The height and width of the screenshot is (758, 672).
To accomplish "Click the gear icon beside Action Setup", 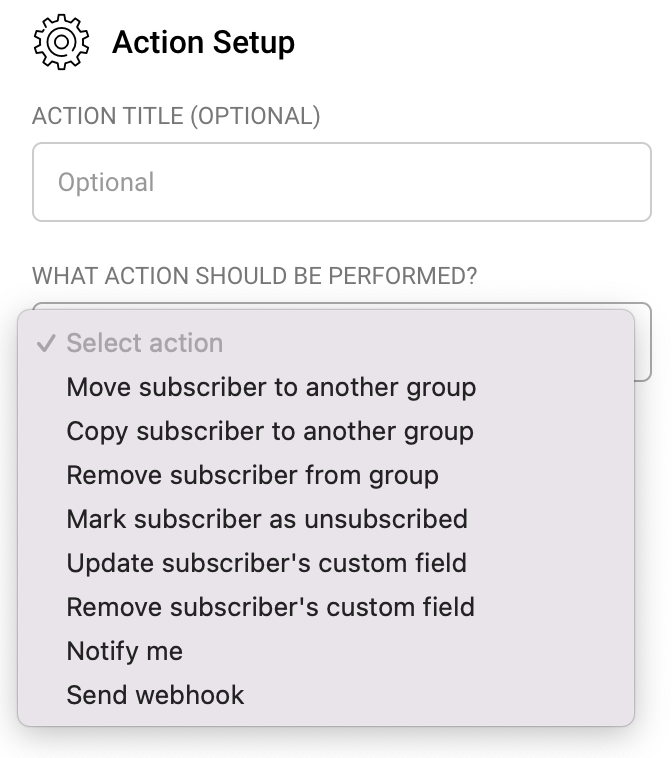I will 61,42.
